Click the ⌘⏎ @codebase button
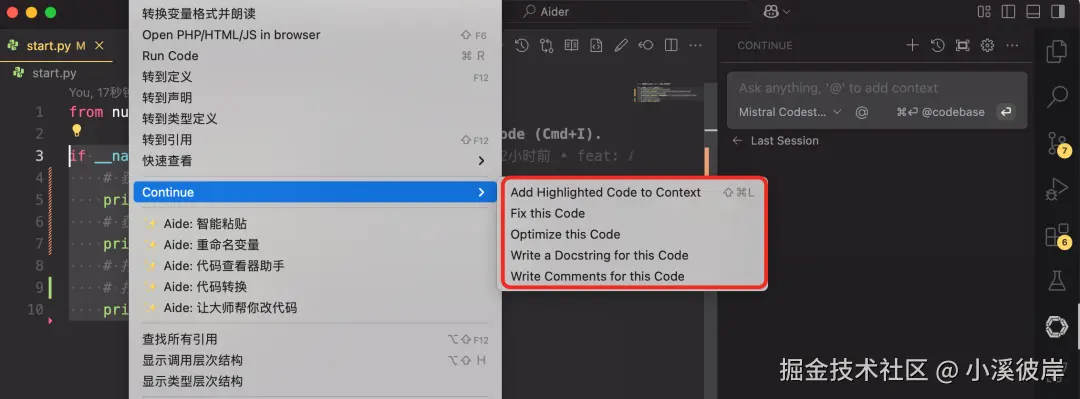This screenshot has height=399, width=1080. pos(940,112)
